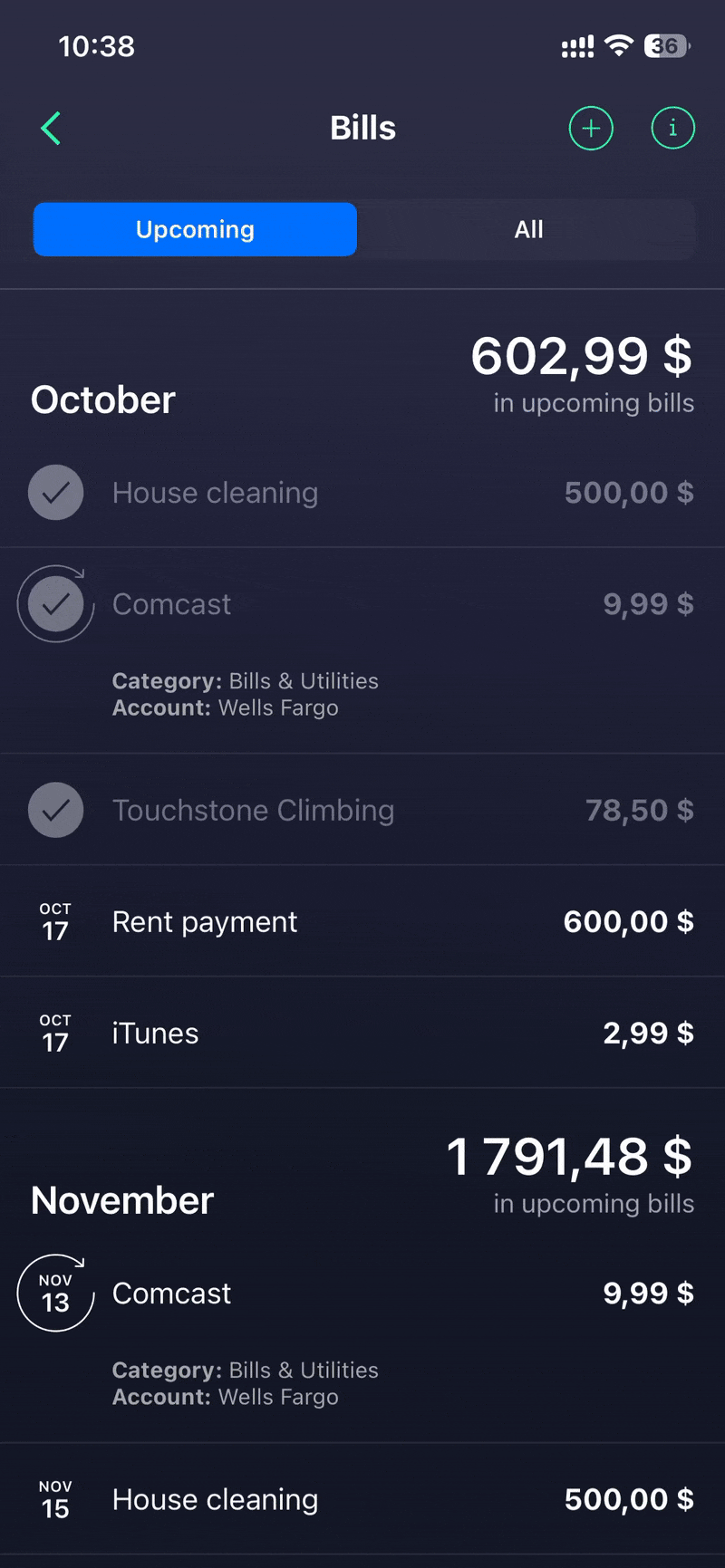This screenshot has height=1568, width=725.
Task: Tap the November 1 791,48 $ total
Action: pyautogui.click(x=569, y=1158)
